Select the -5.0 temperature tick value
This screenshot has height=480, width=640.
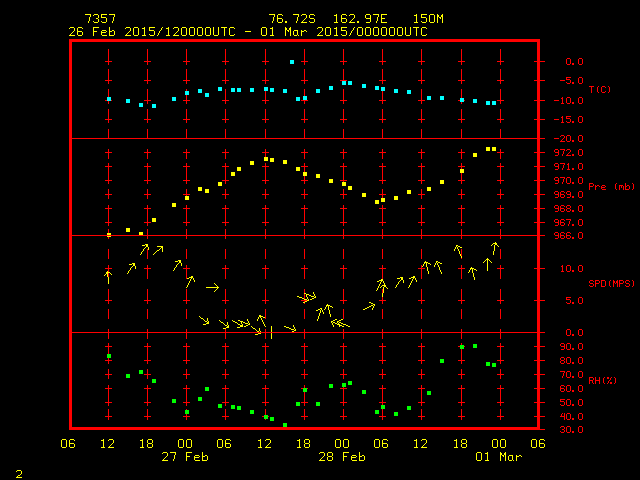(x=571, y=80)
